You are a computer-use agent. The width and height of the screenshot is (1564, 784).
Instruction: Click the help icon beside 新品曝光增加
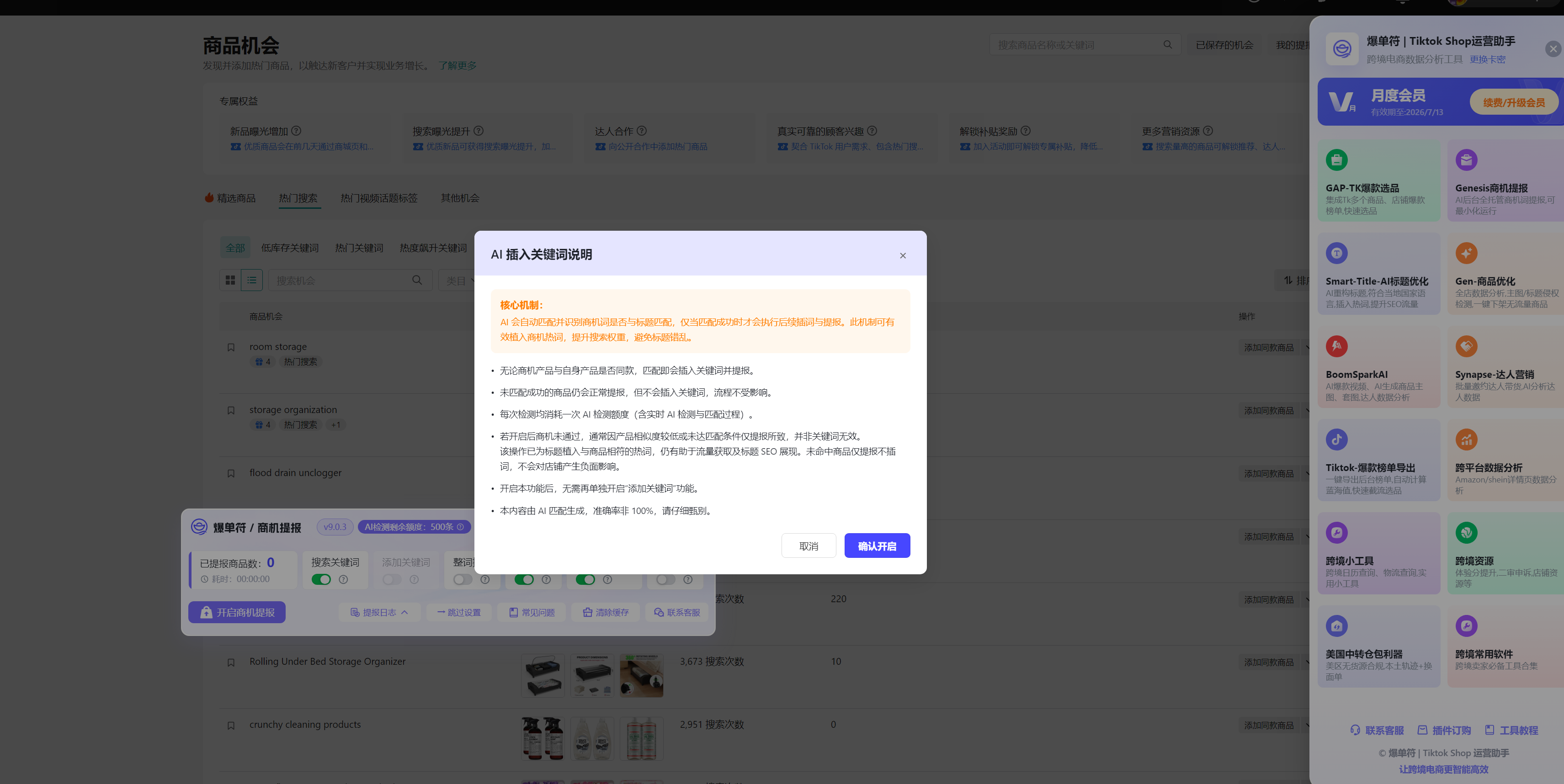296,131
